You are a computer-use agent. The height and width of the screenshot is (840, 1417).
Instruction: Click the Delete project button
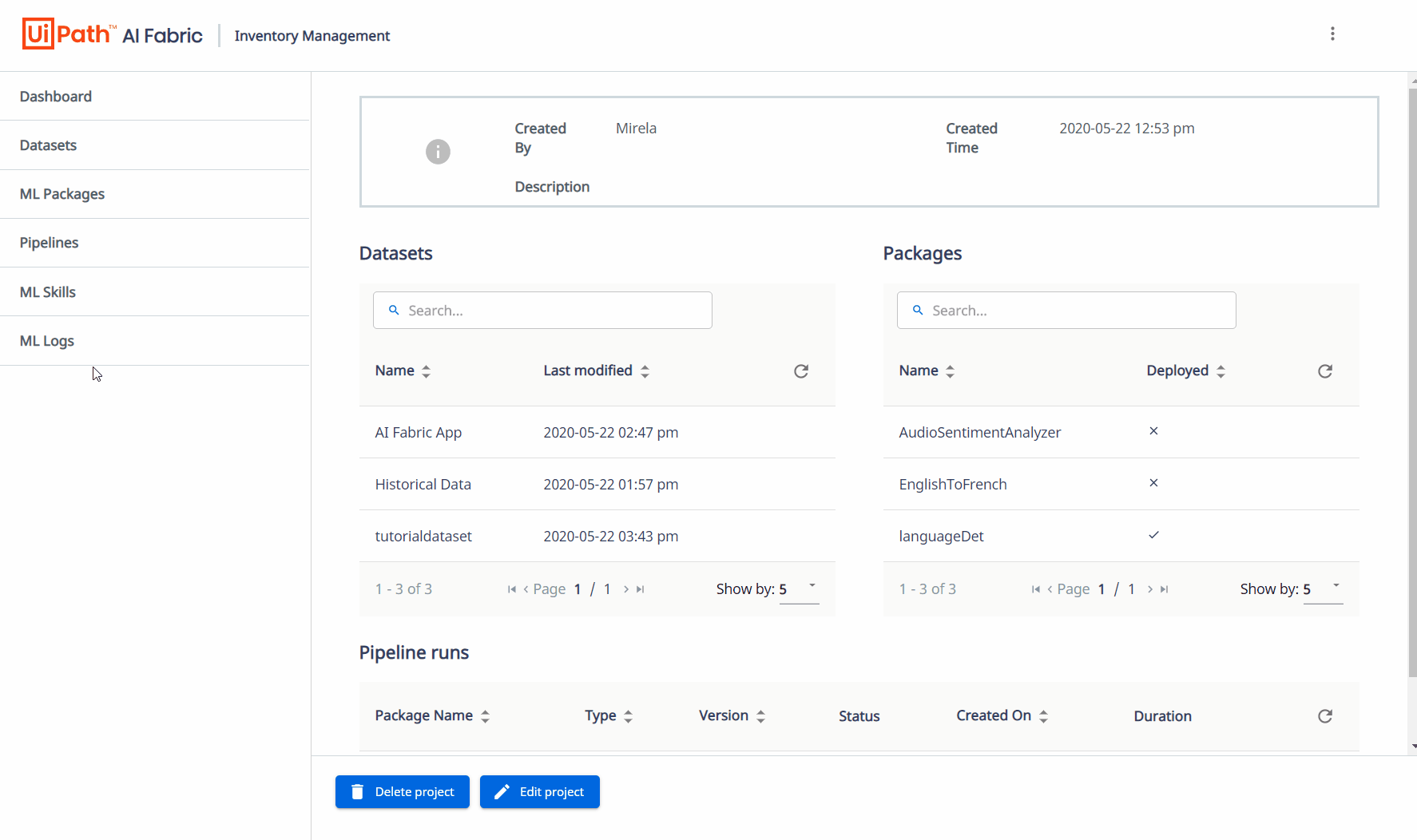[402, 791]
